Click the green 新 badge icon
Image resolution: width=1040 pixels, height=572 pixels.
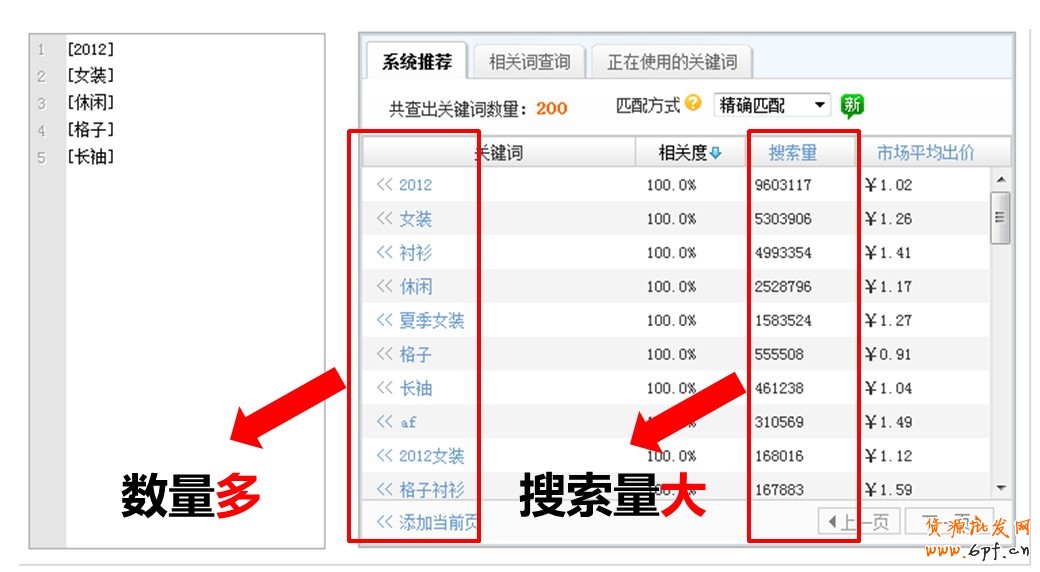point(852,106)
